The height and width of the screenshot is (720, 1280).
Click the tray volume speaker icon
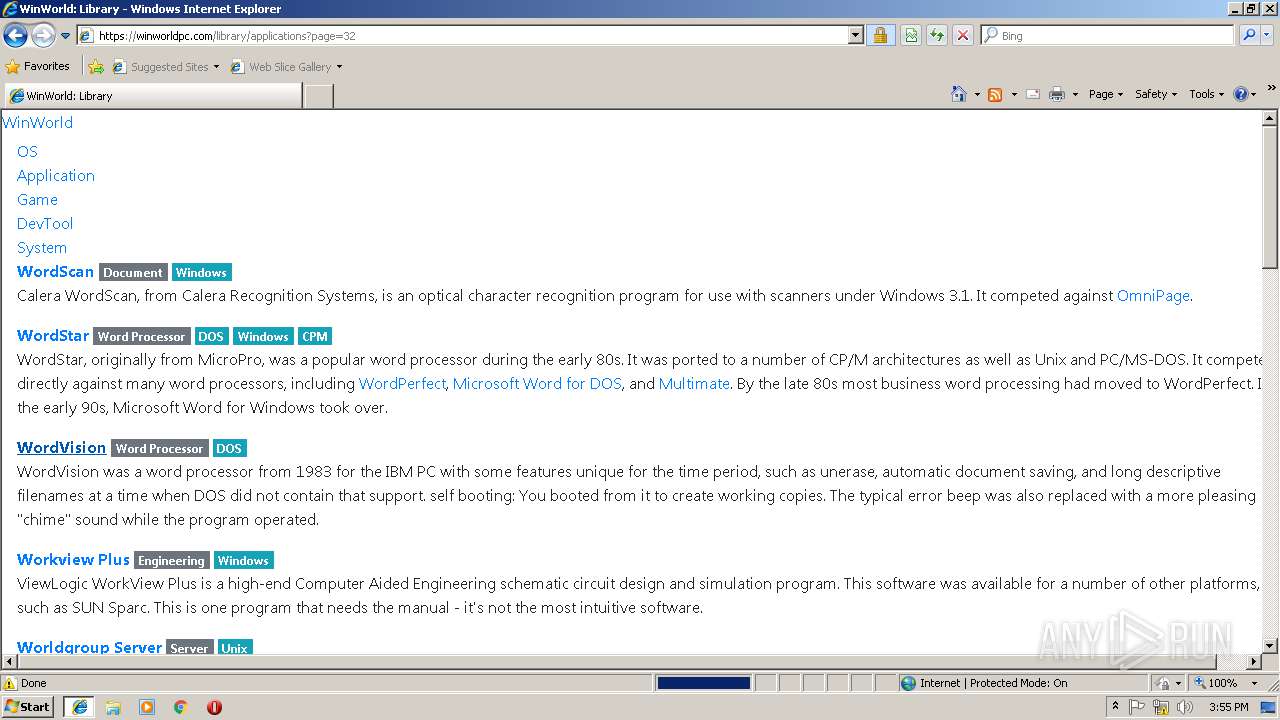coord(1183,707)
